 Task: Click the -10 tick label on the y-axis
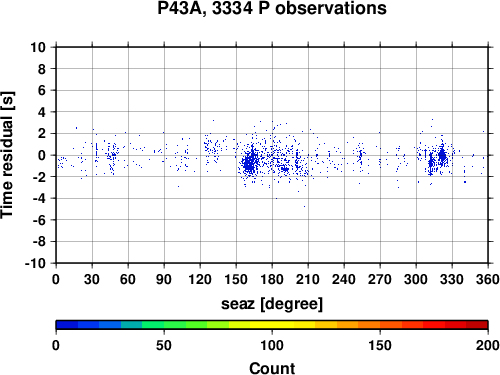35,263
